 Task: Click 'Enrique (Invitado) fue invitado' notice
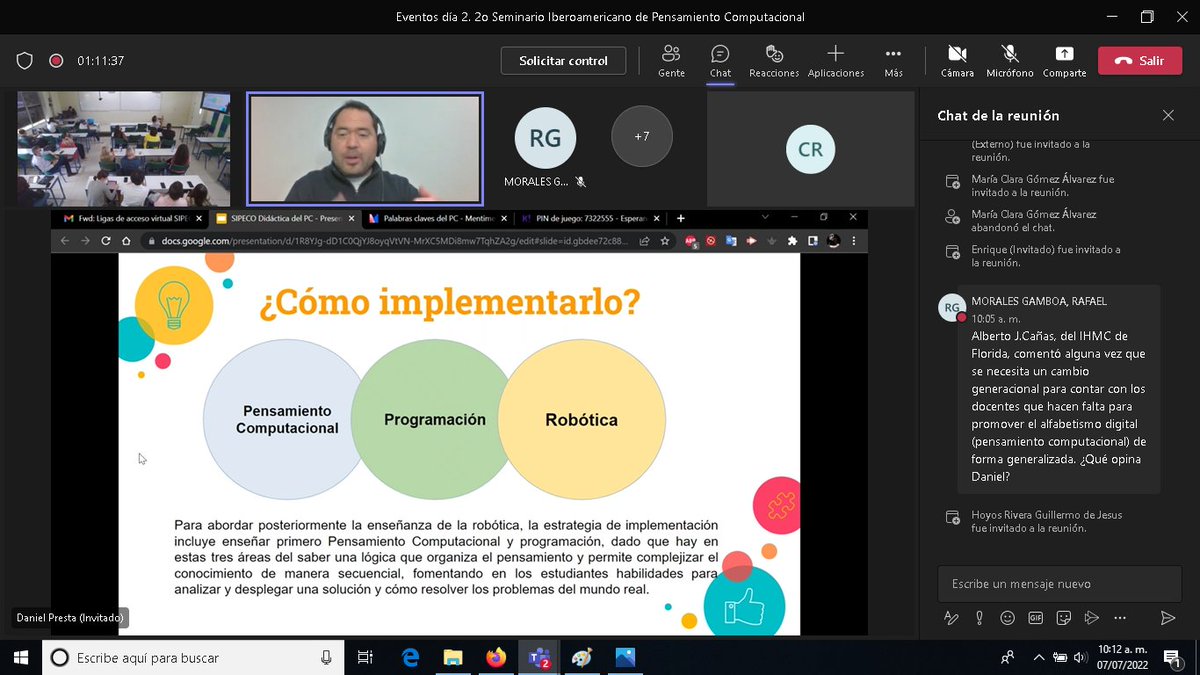1046,256
